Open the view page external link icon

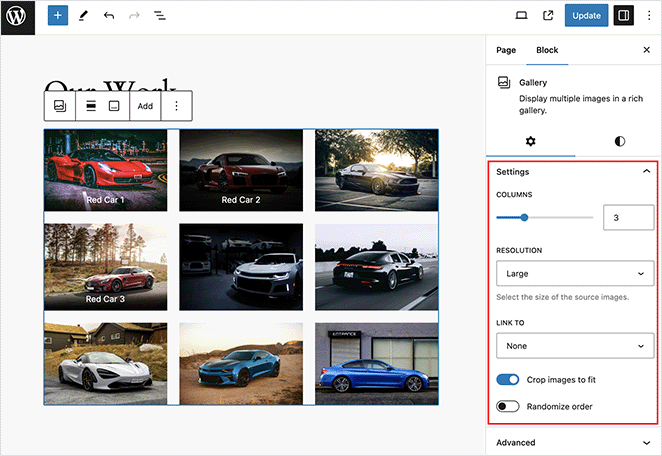pyautogui.click(x=548, y=16)
